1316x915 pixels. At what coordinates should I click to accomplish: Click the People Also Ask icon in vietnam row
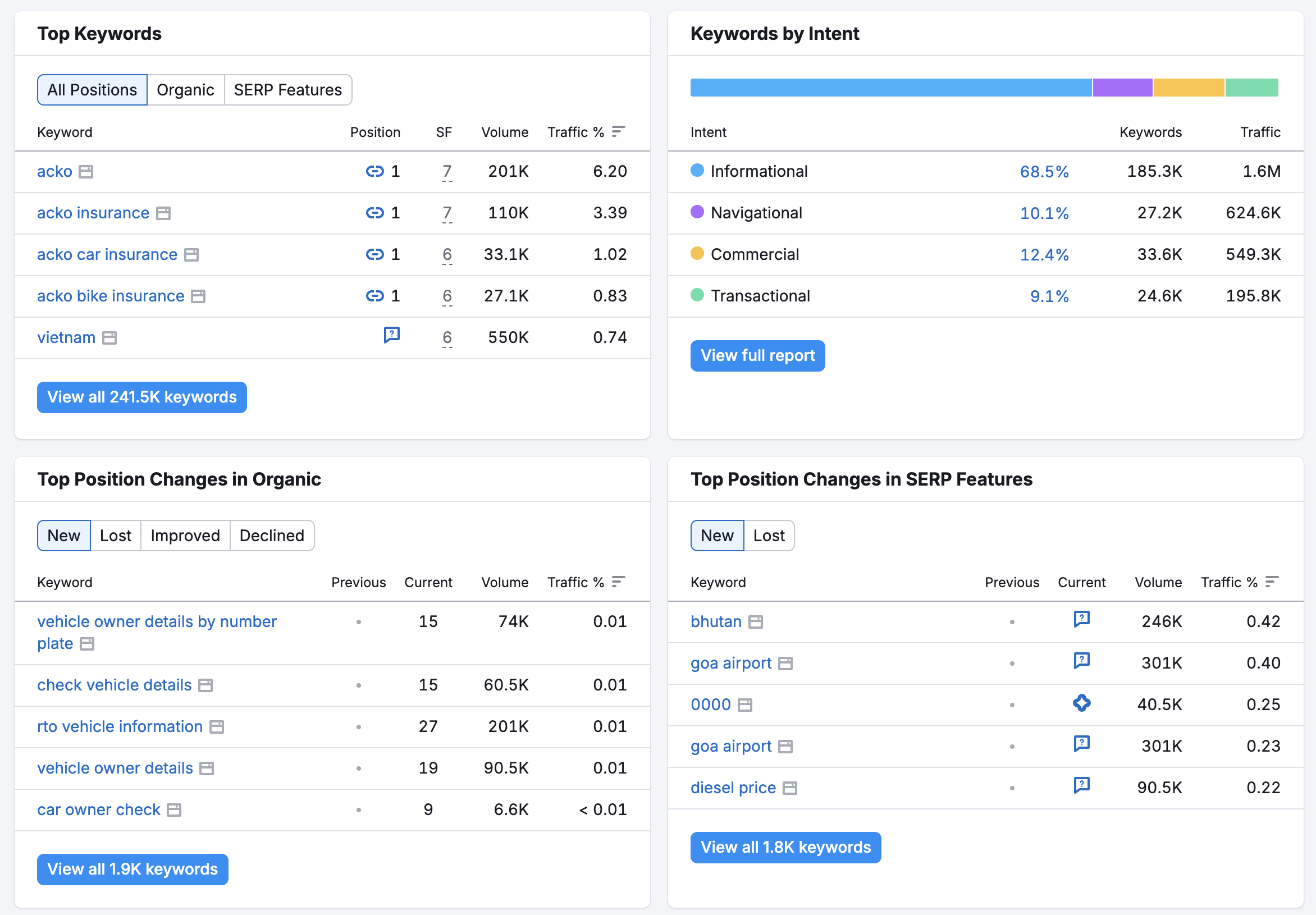[391, 335]
